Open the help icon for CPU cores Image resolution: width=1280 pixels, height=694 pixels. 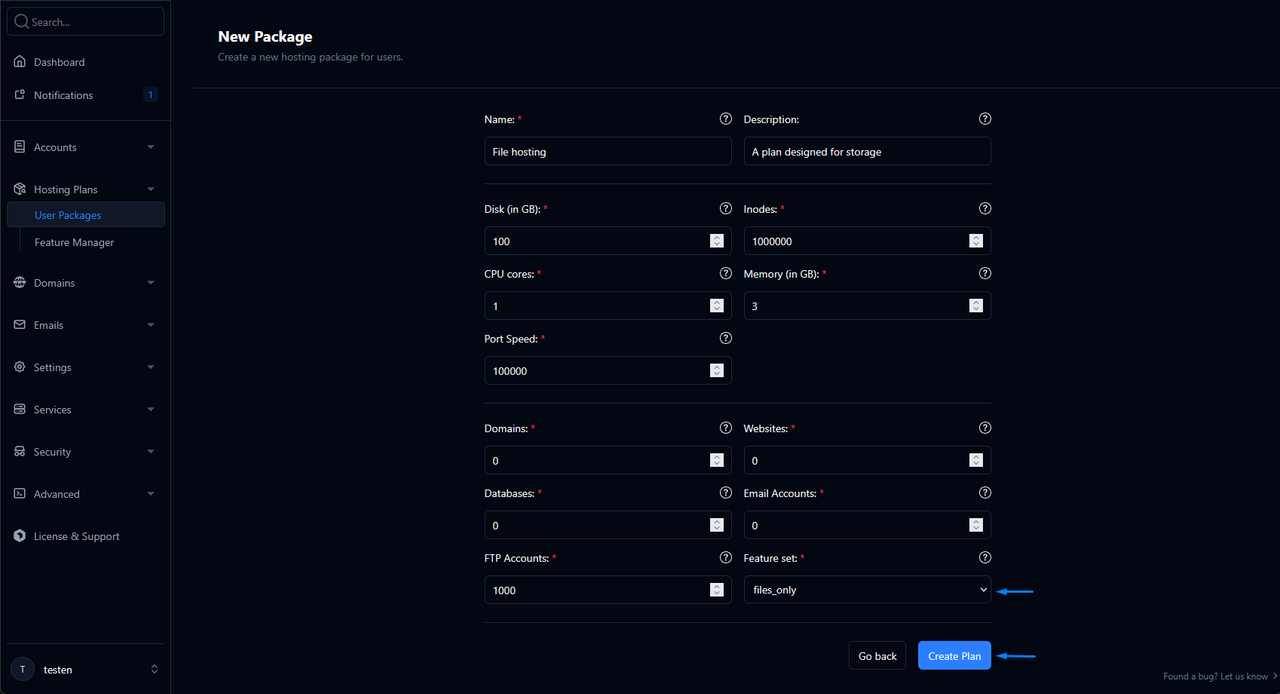(726, 273)
